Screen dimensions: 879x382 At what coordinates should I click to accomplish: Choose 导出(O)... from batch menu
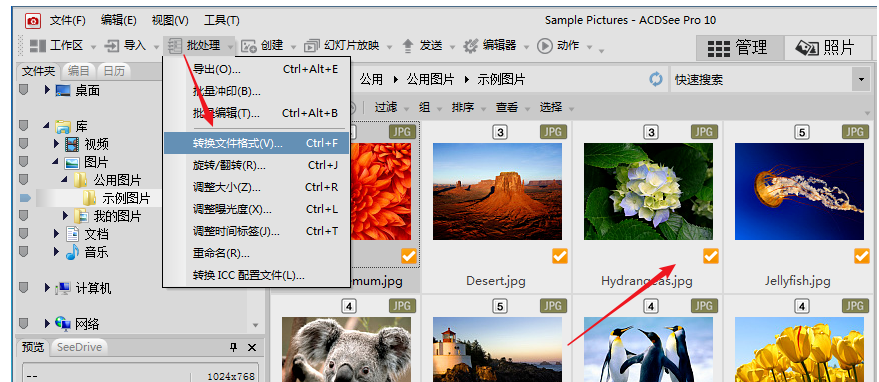[x=256, y=69]
